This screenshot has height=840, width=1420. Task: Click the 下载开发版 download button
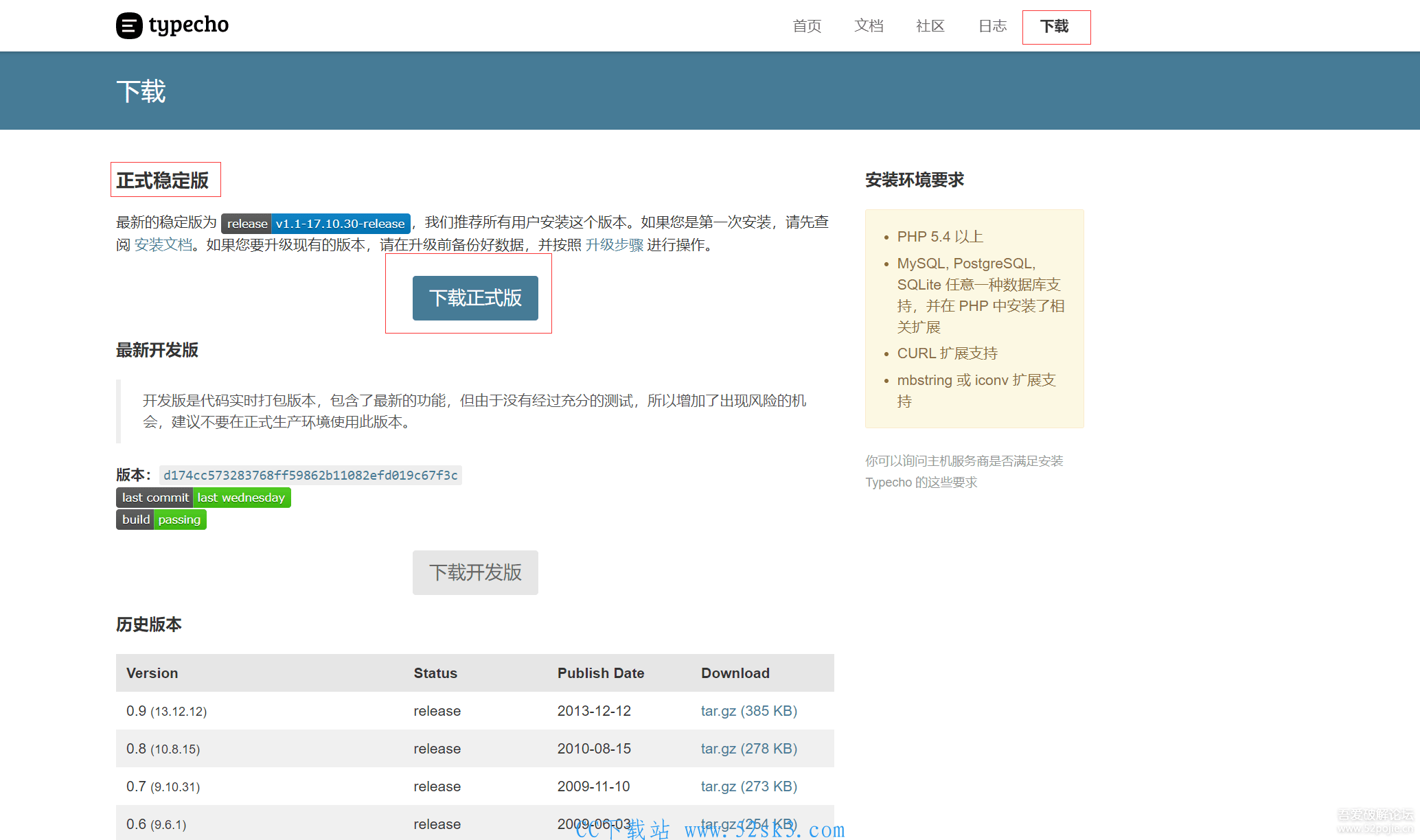pos(475,572)
